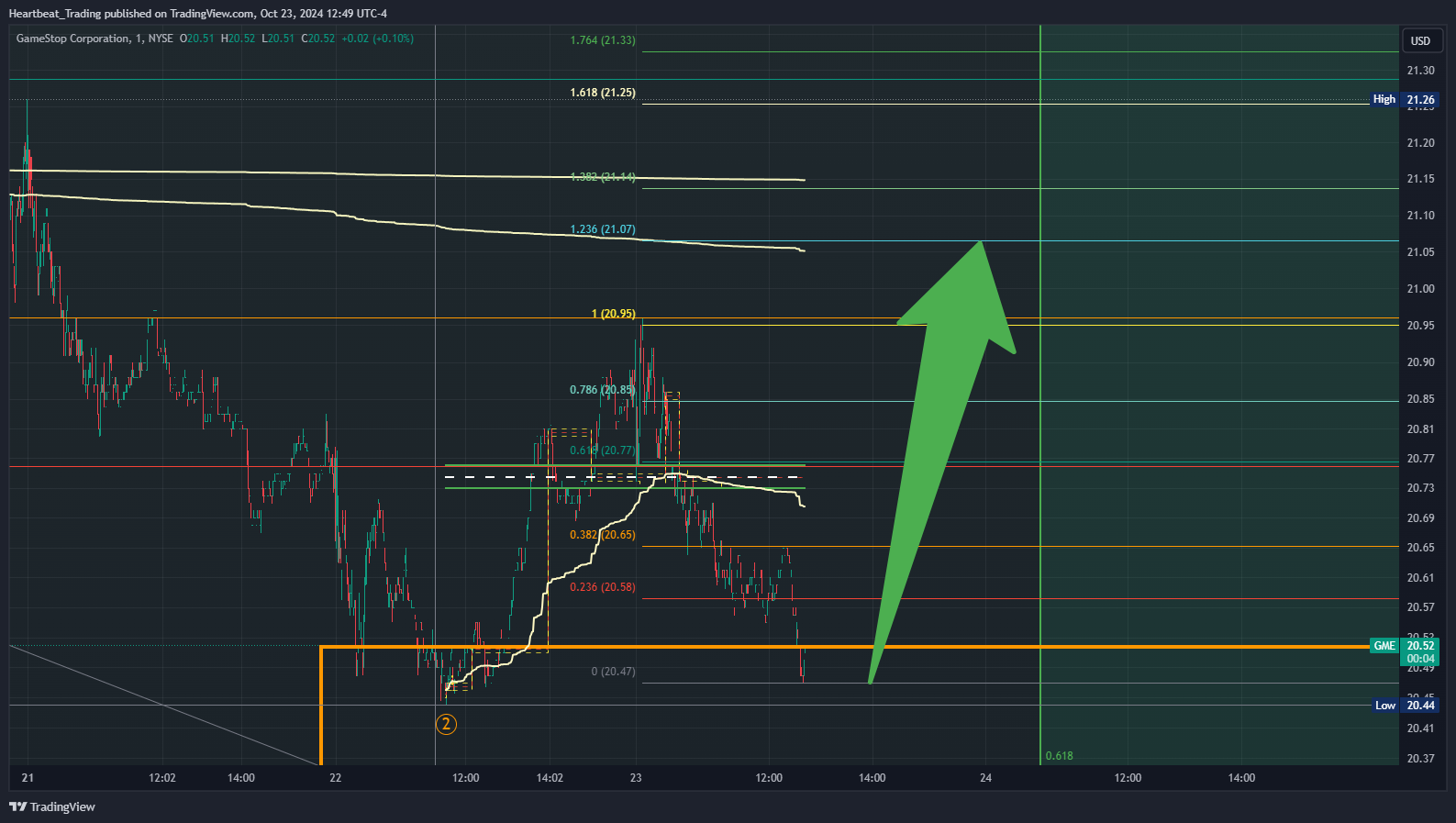The image size is (1456, 823).
Task: Select the circled 2 wave marker
Action: [x=446, y=724]
